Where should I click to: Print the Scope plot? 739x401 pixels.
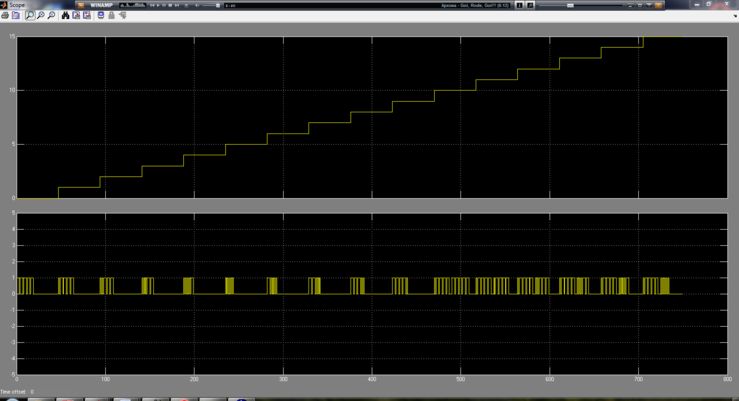[5, 16]
